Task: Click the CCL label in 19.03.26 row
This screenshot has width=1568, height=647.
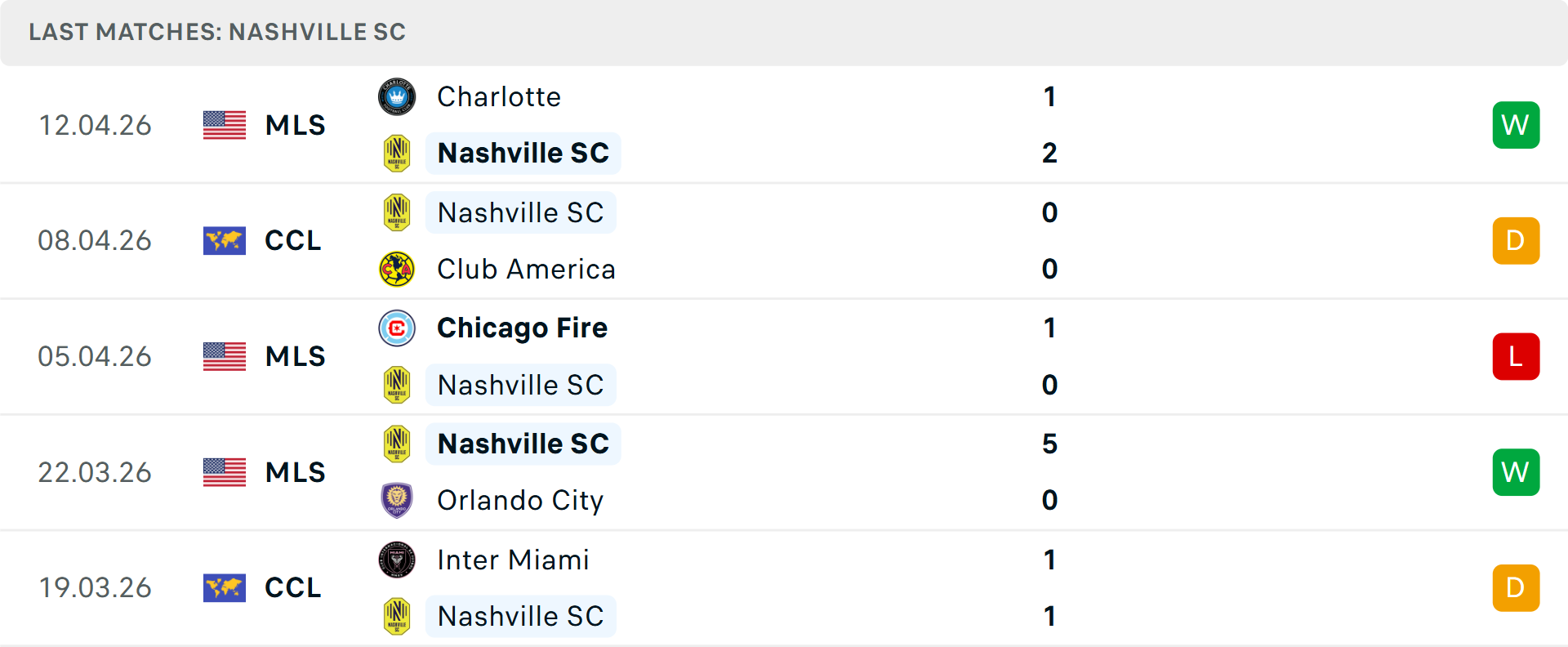Action: [292, 587]
